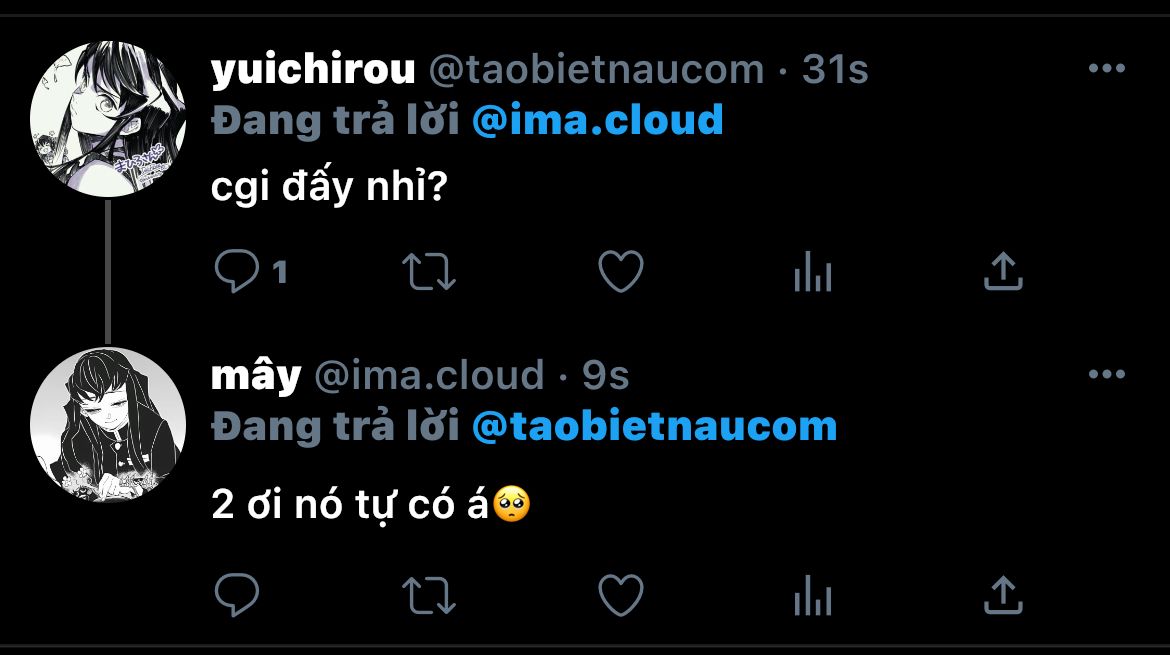Like yuichirou's "cgi đấy nhỉ?" tweet

(620, 272)
